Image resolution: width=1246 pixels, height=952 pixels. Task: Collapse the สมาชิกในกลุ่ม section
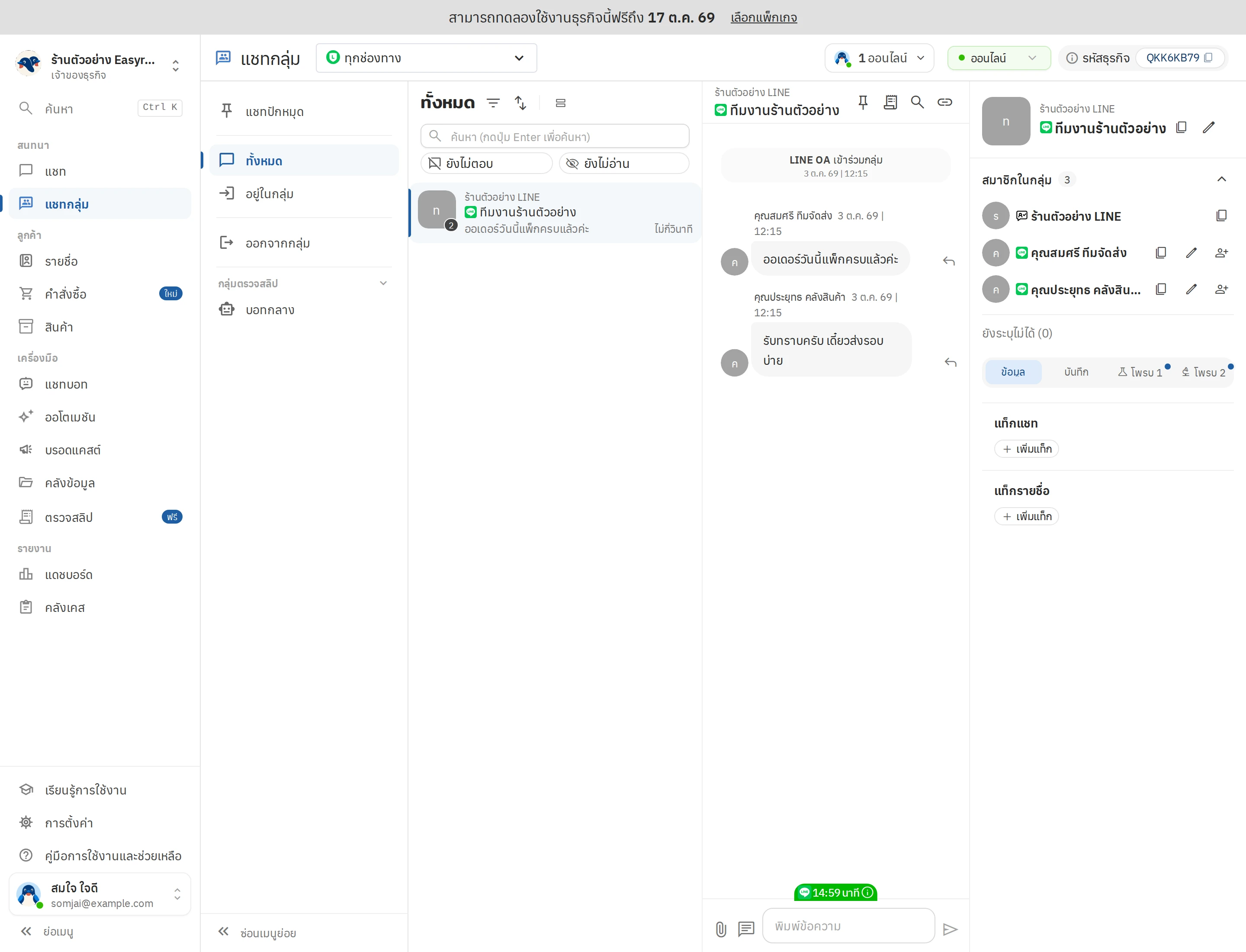[x=1222, y=180]
